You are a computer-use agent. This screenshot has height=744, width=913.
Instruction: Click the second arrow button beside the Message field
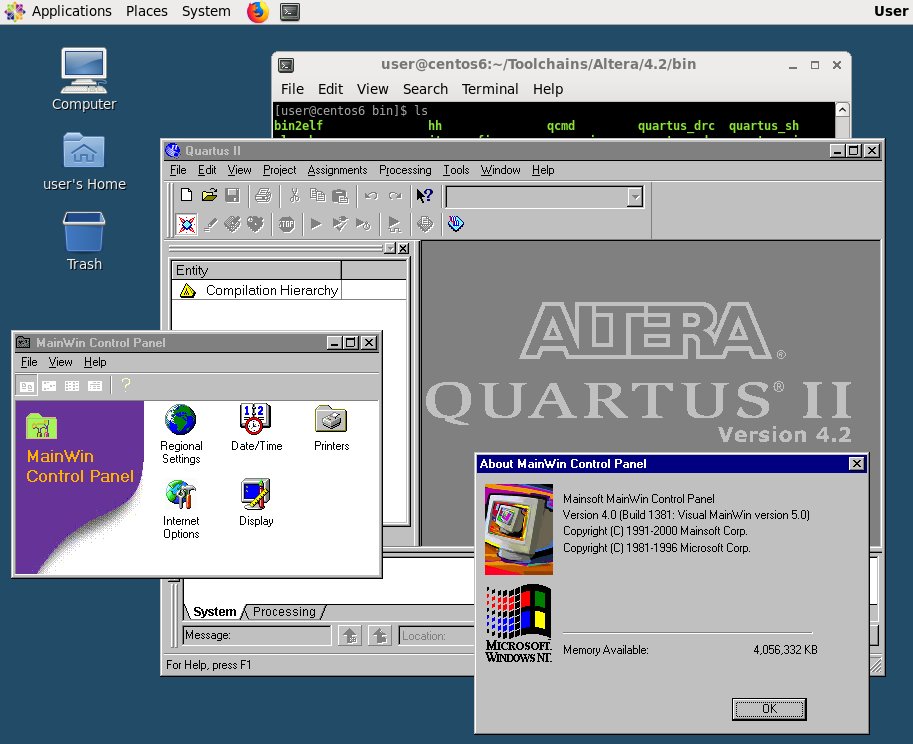click(380, 636)
